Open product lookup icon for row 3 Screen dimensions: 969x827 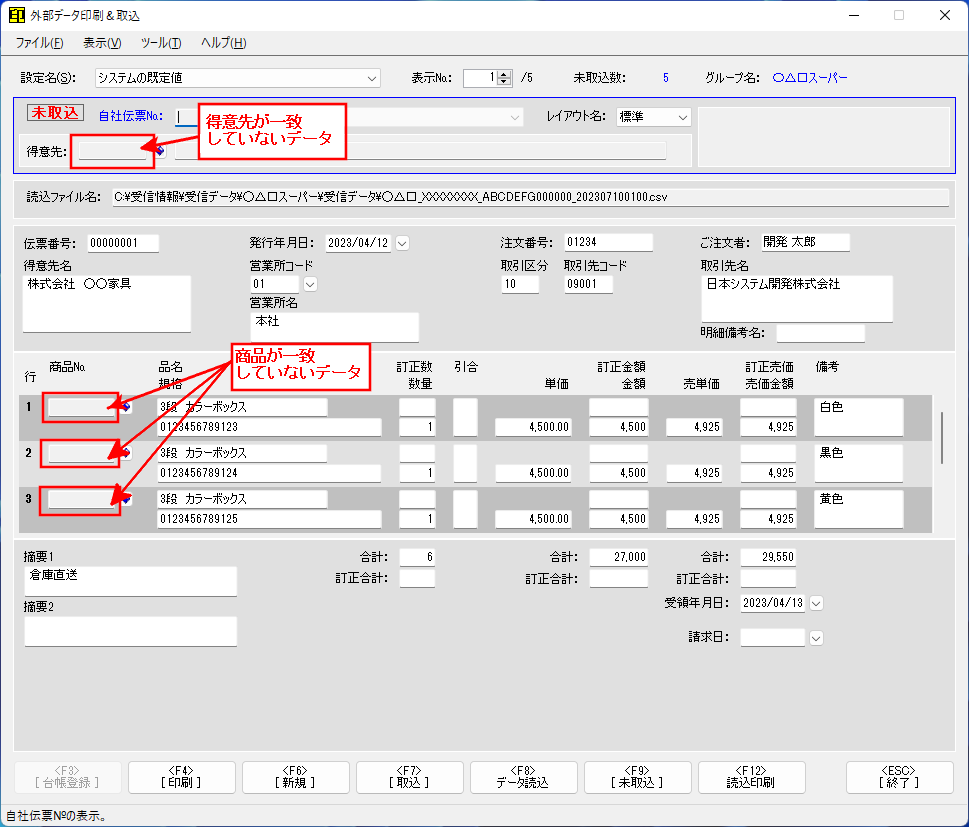pyautogui.click(x=126, y=499)
